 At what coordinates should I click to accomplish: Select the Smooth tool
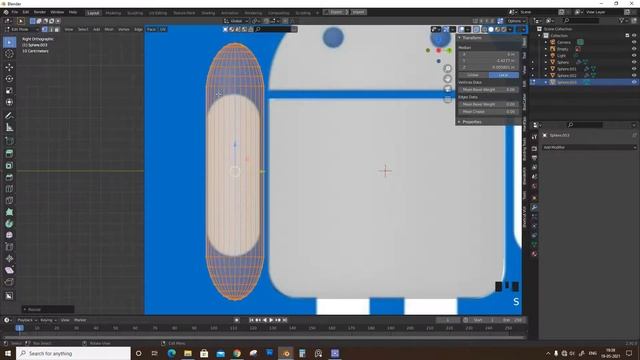click(9, 235)
